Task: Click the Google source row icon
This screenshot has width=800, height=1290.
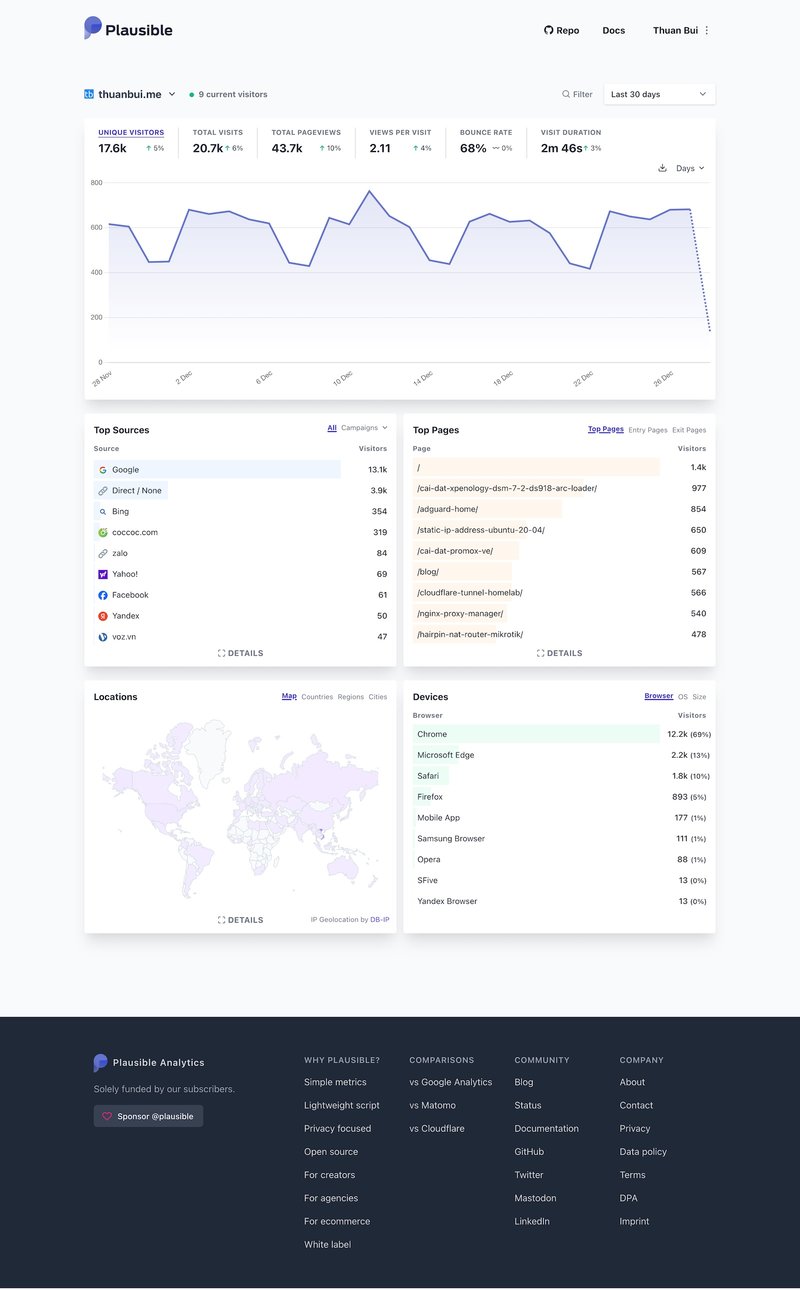Action: [103, 470]
